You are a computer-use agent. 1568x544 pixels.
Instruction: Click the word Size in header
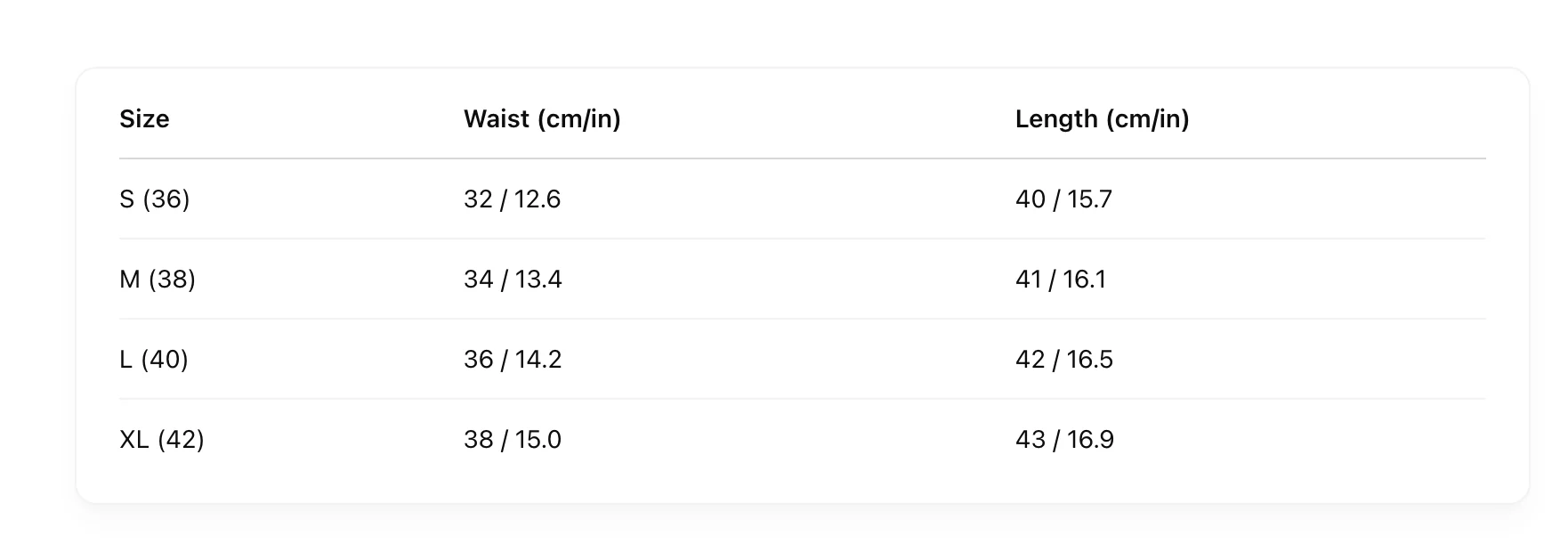point(144,118)
